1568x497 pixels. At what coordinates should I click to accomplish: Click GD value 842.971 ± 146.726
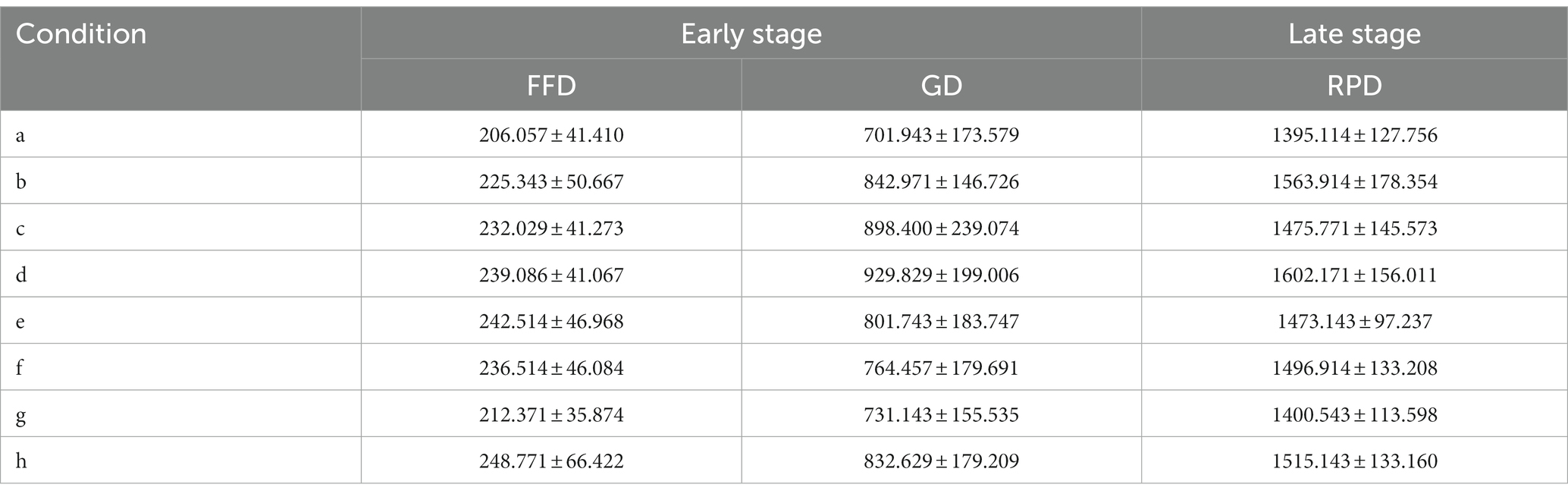941,182
